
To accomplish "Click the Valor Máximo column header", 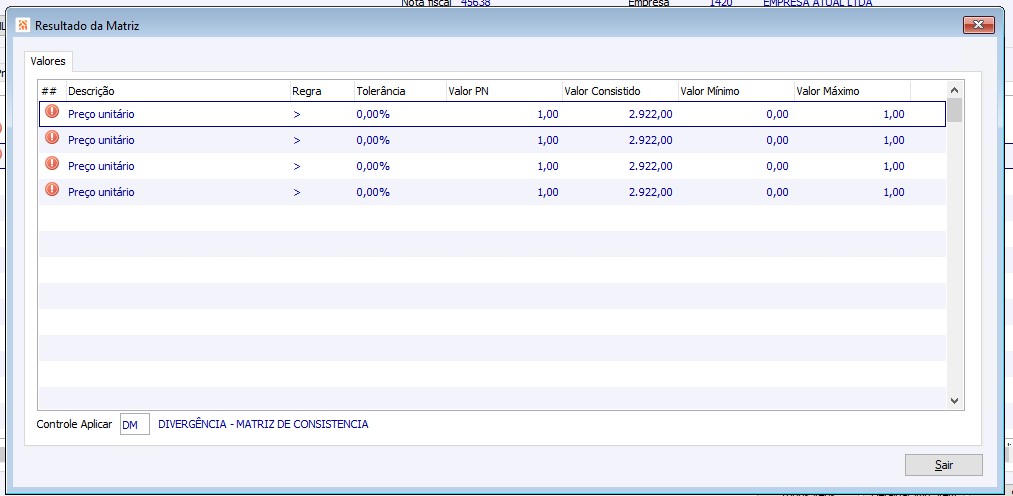I will coord(853,91).
